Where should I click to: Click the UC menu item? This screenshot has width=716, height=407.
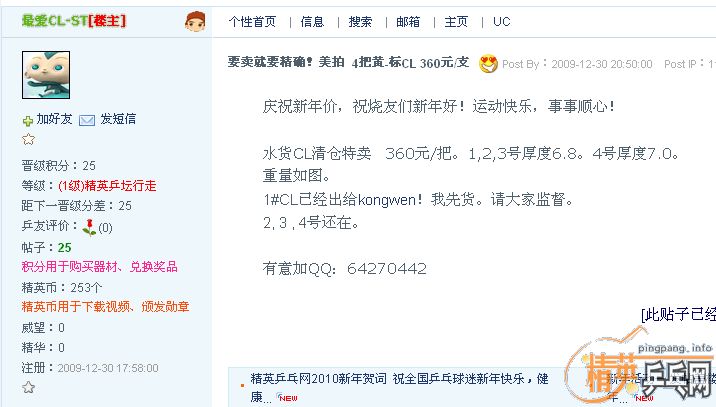tap(501, 21)
